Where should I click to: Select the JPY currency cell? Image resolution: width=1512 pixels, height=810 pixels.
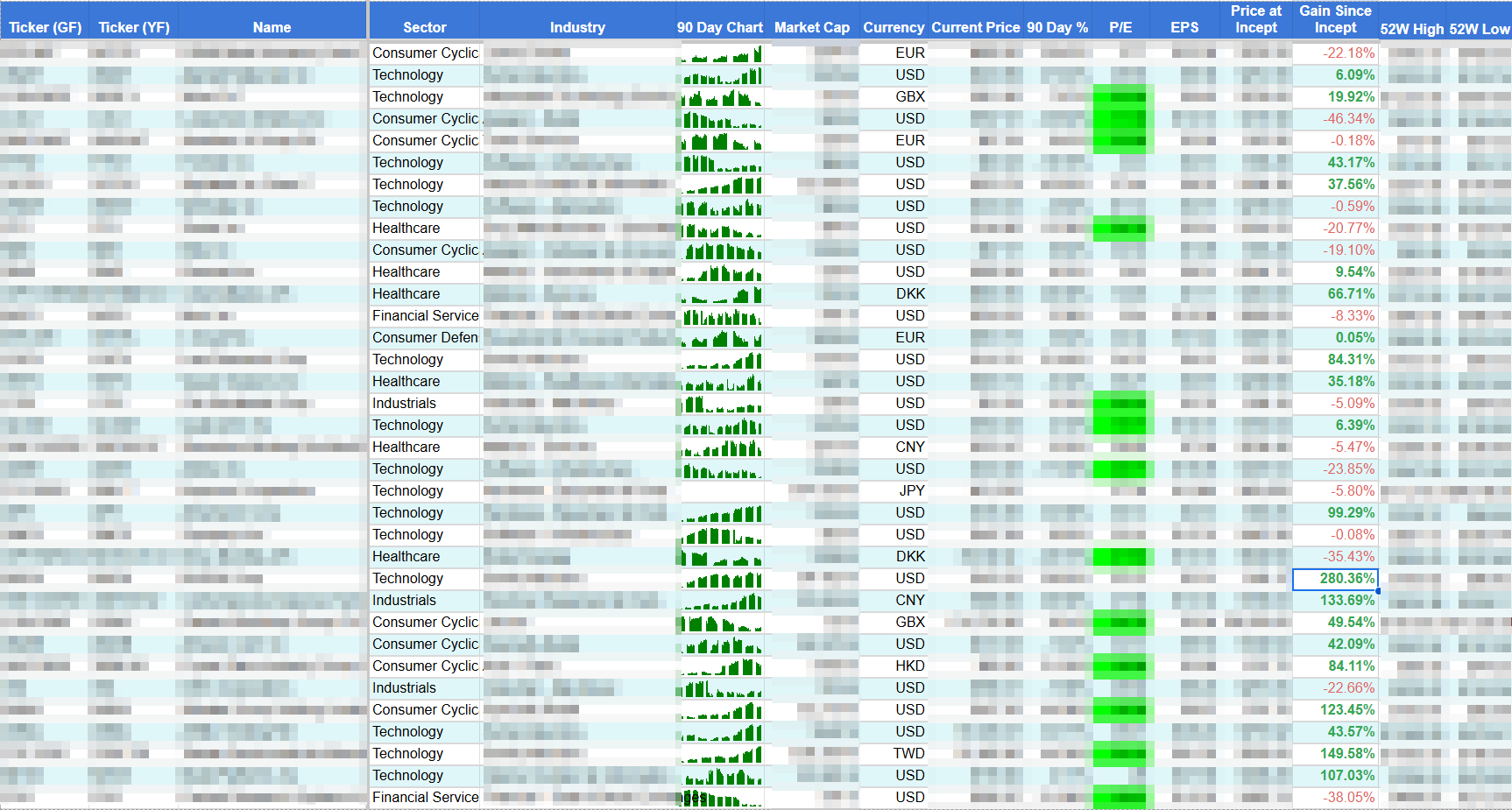click(x=910, y=491)
